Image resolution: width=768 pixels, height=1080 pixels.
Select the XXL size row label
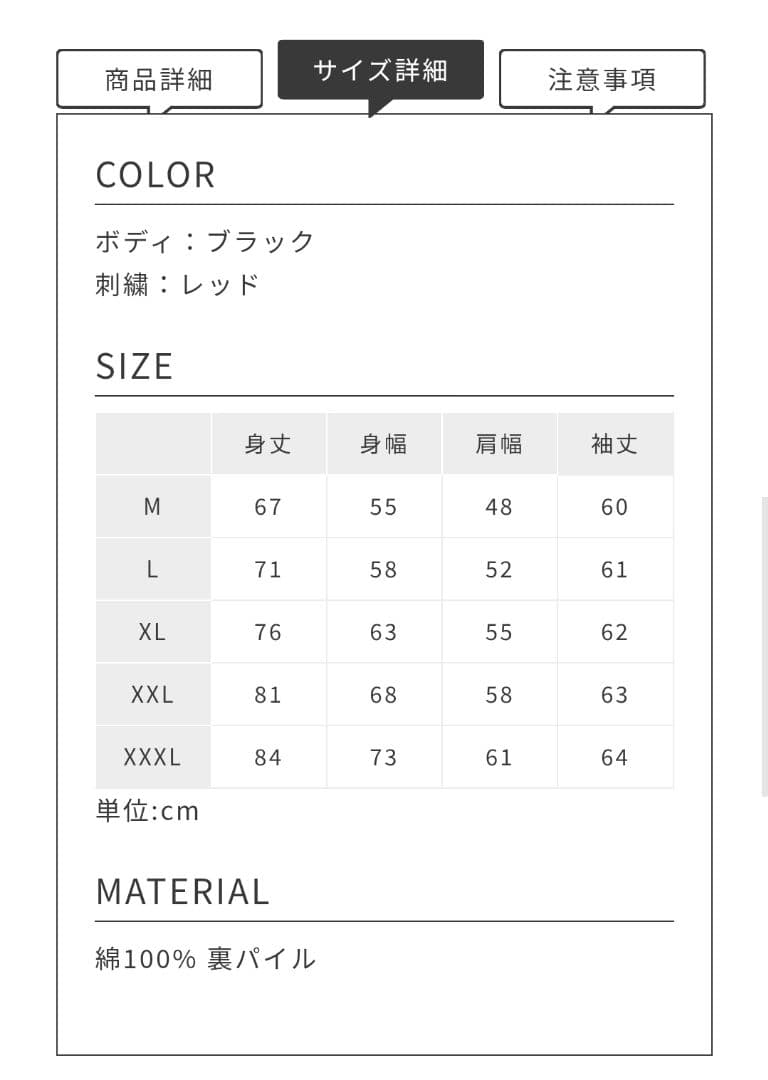pyautogui.click(x=152, y=694)
